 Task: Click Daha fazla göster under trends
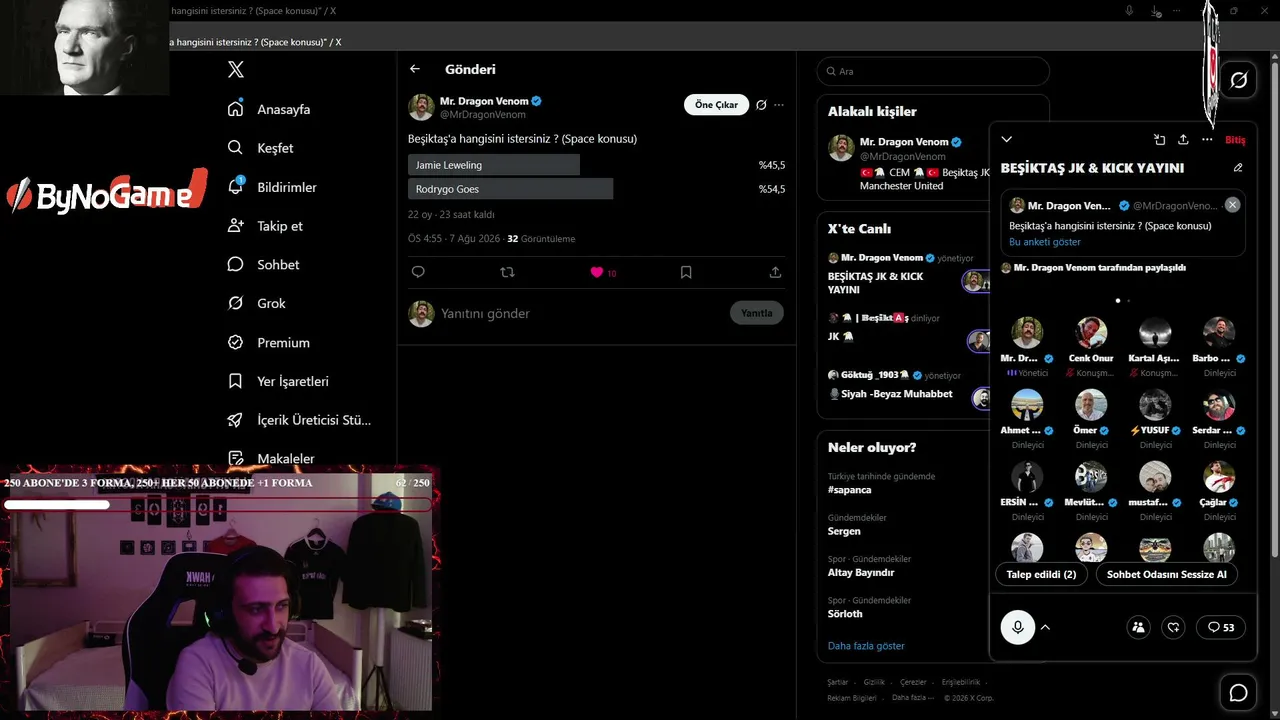pos(866,646)
